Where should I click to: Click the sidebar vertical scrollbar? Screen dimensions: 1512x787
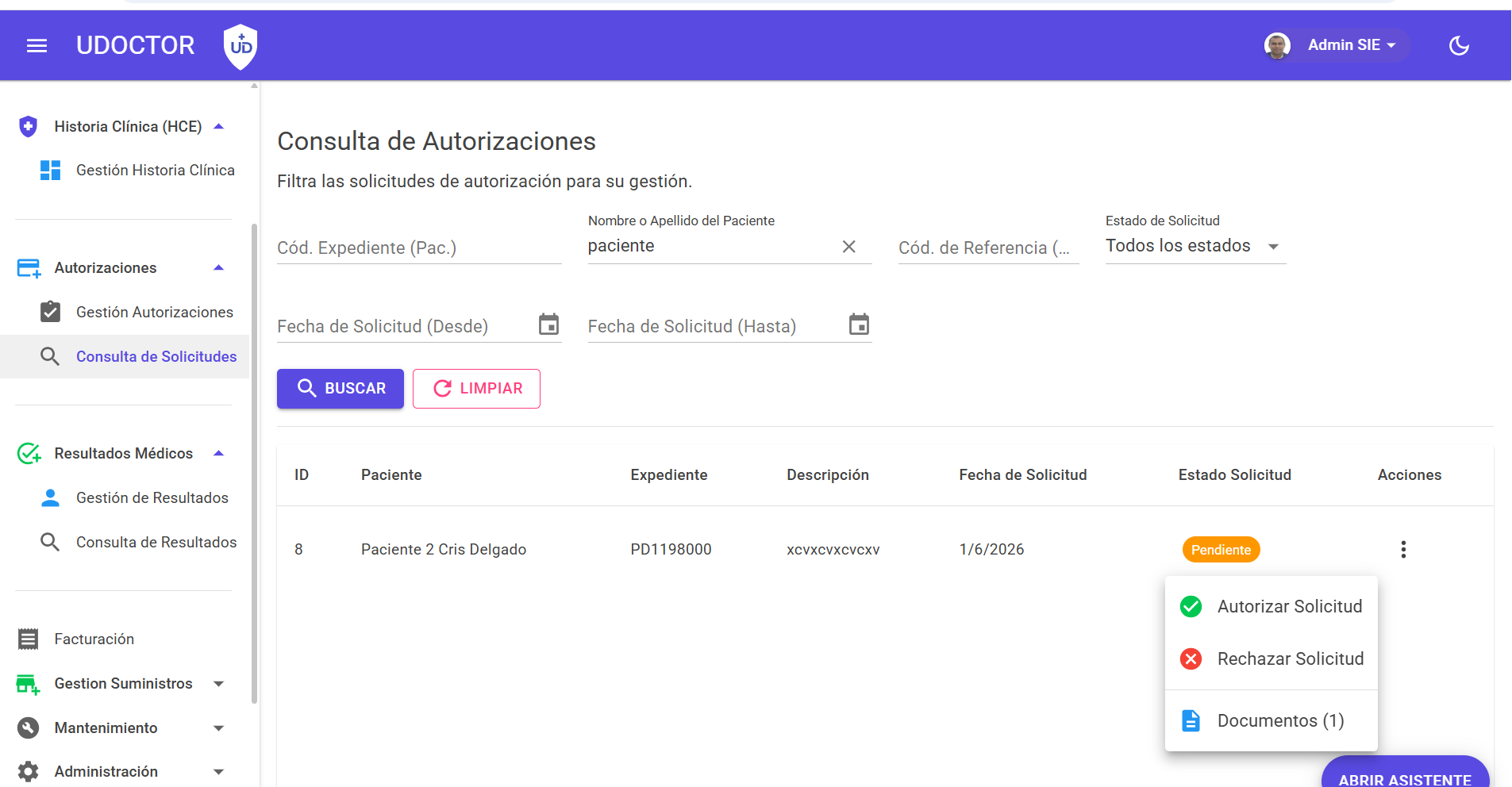[254, 464]
